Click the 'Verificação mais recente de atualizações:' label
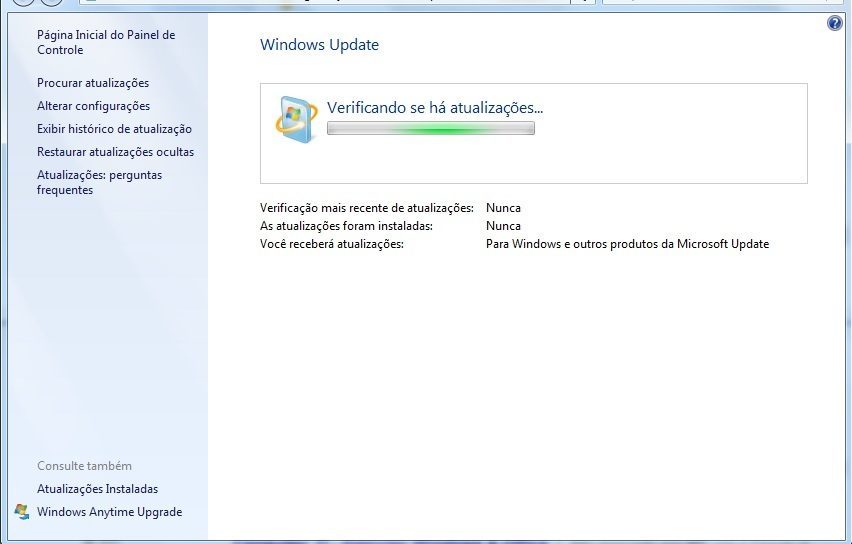 point(367,208)
